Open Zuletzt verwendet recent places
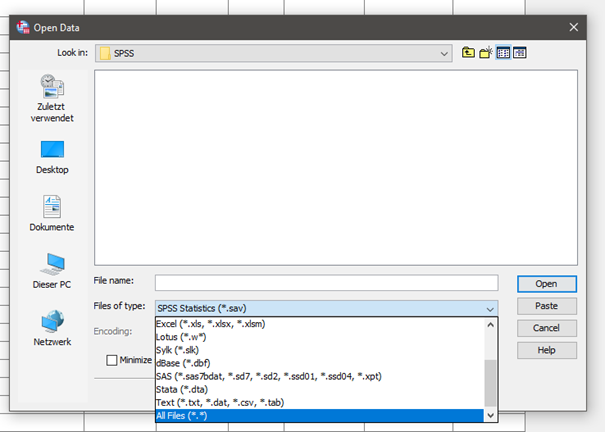 (52, 97)
